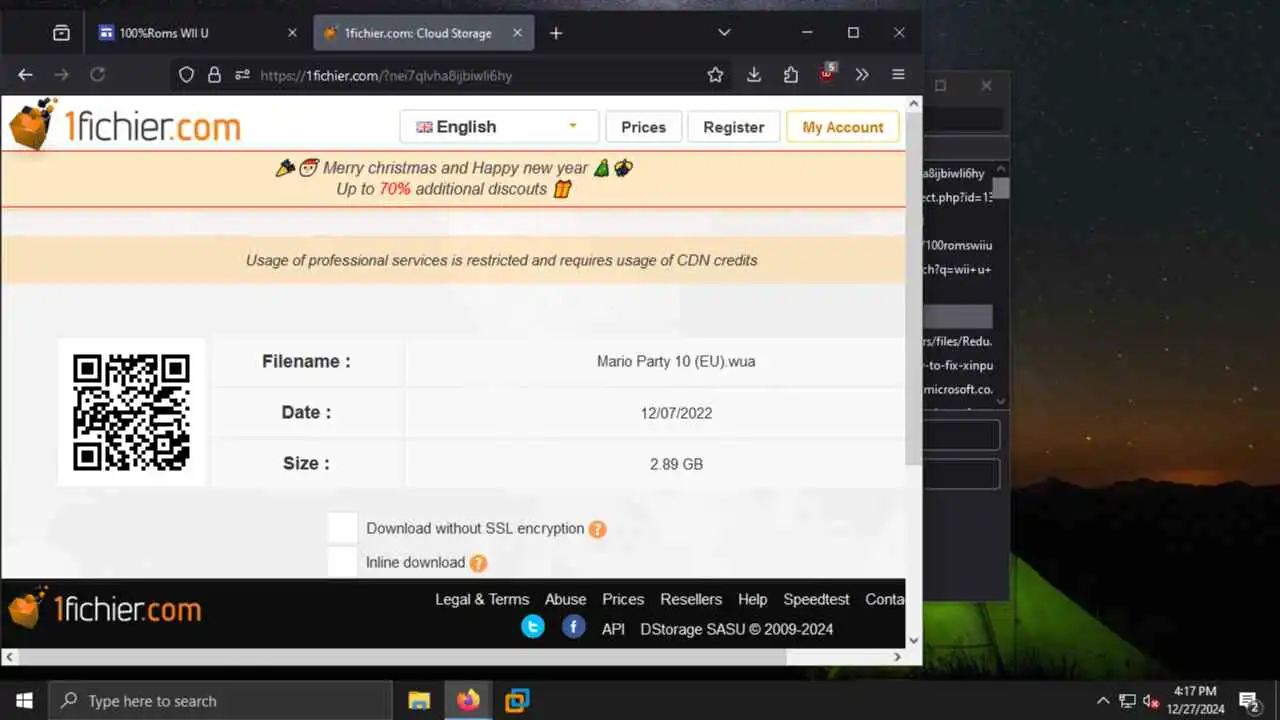Open the Firefox downloads panel
The image size is (1280, 720).
754,75
